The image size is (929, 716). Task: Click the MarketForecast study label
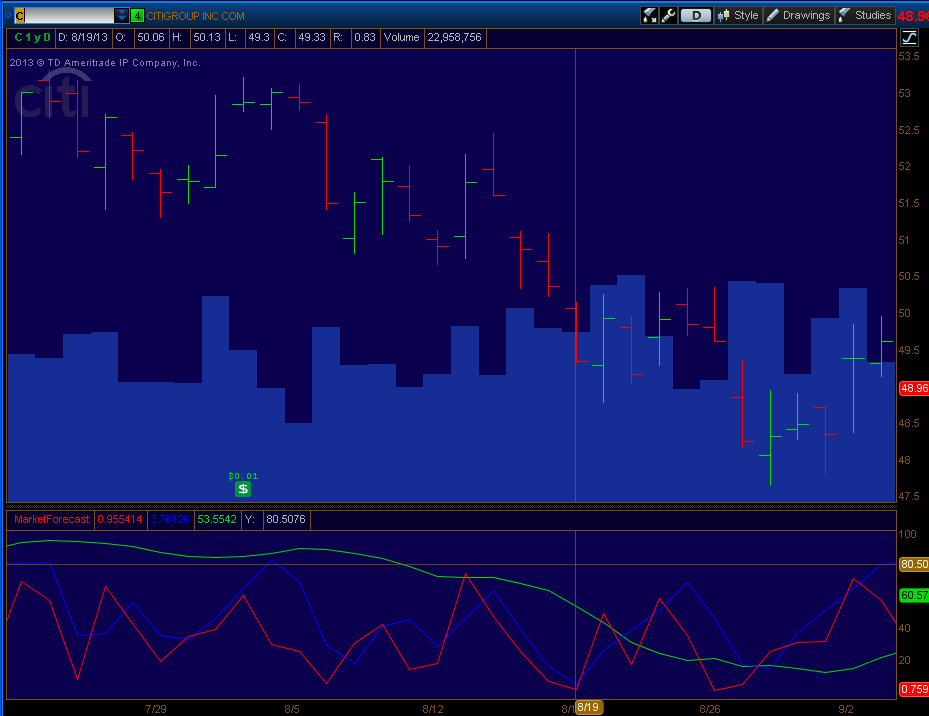coord(52,519)
